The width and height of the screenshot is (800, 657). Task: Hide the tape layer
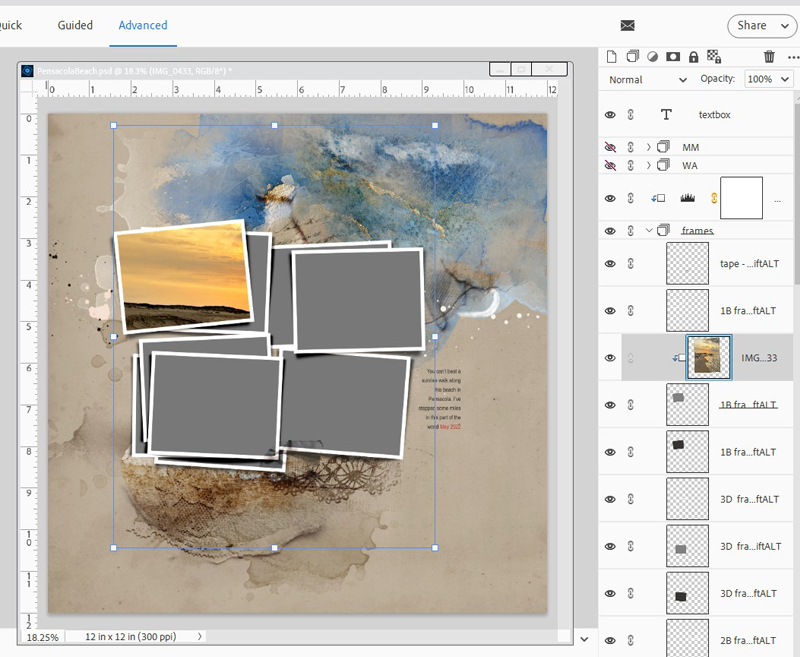pyautogui.click(x=610, y=264)
